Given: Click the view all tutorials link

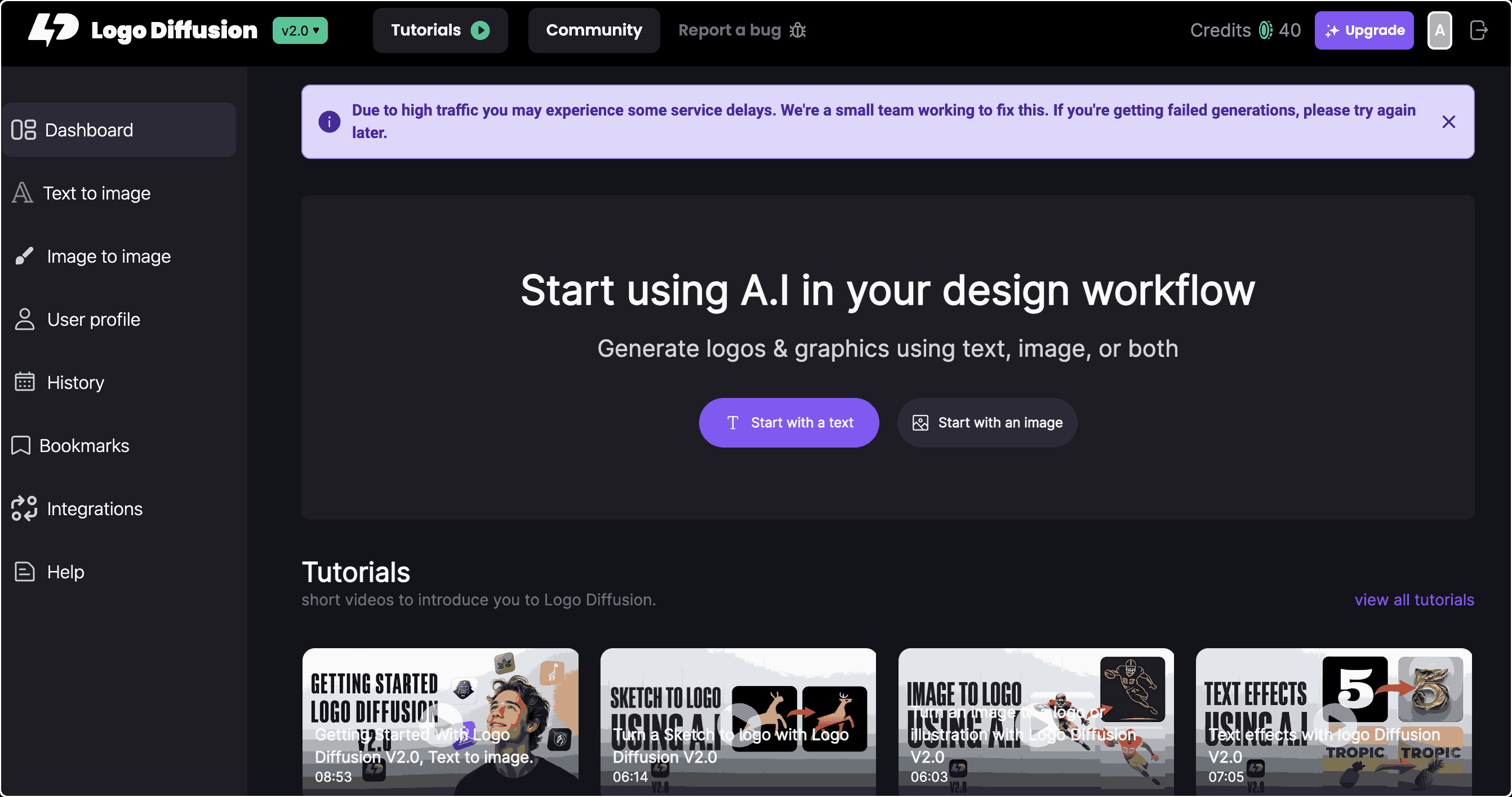Looking at the screenshot, I should coord(1415,600).
